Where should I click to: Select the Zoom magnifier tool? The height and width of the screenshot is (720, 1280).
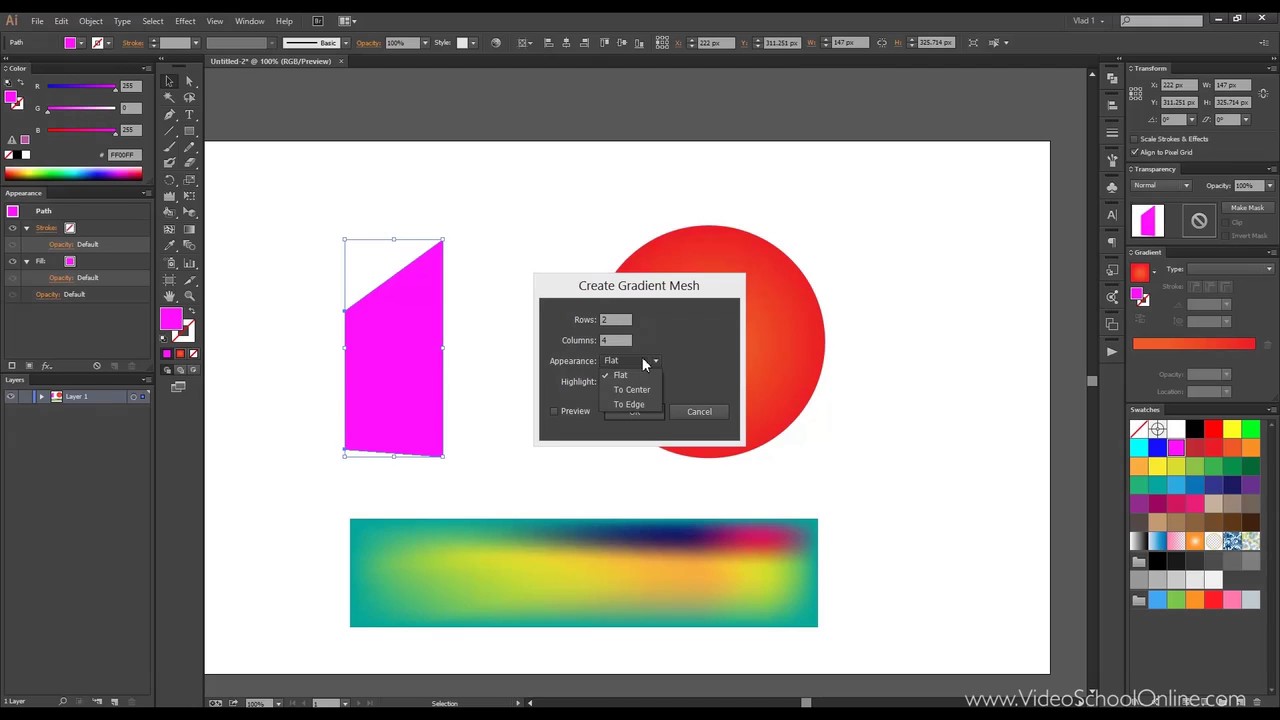click(x=189, y=295)
